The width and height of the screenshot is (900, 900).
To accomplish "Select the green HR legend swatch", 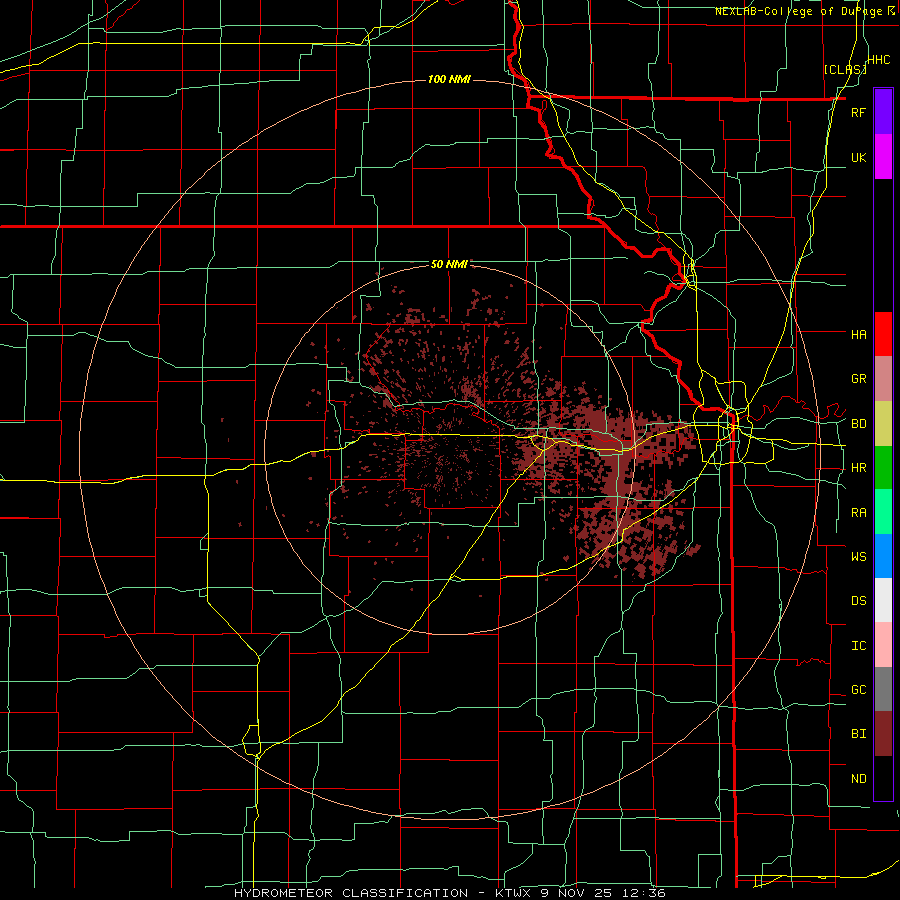I will [883, 468].
